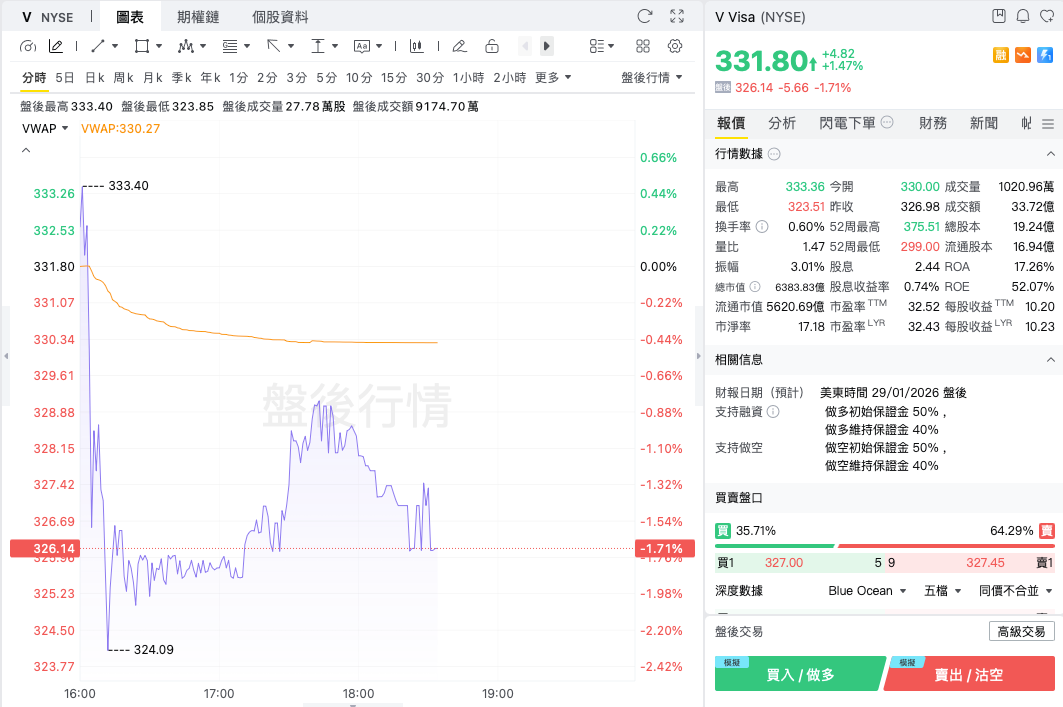This screenshot has width=1063, height=707.
Task: Click the 高級交易 button
Action: [1021, 631]
